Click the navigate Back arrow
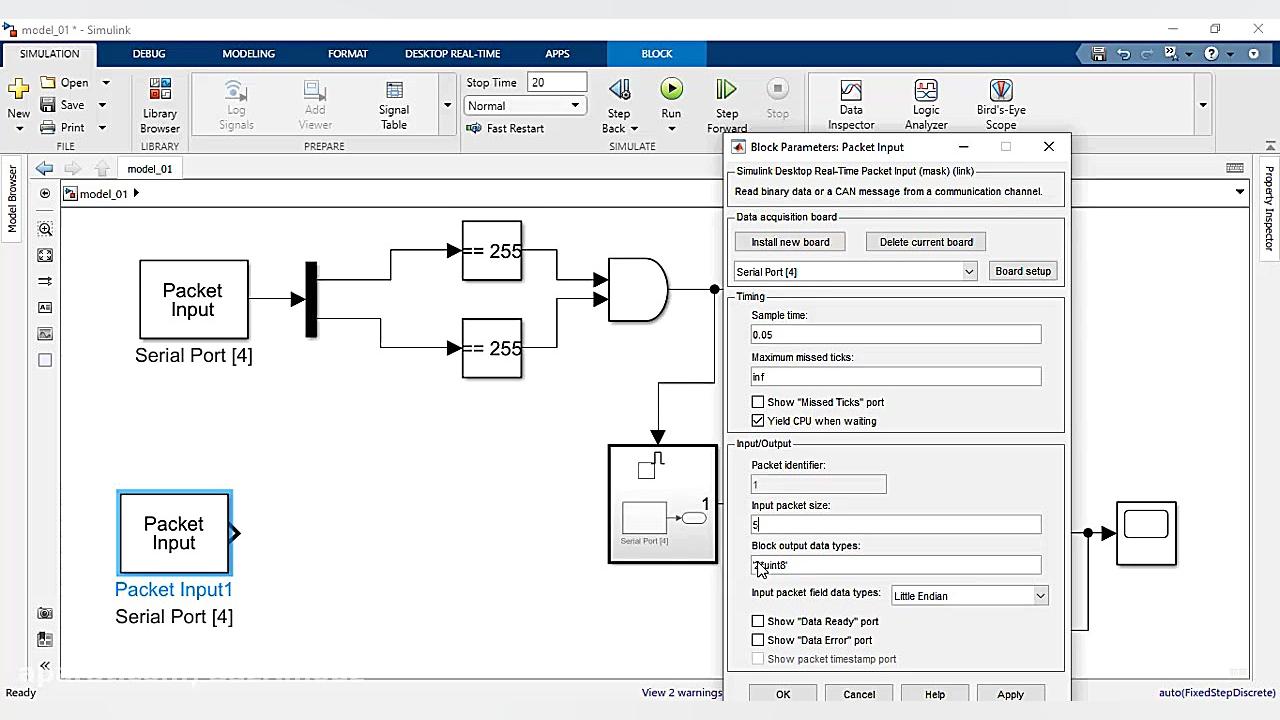The height and width of the screenshot is (720, 1280). 44,168
